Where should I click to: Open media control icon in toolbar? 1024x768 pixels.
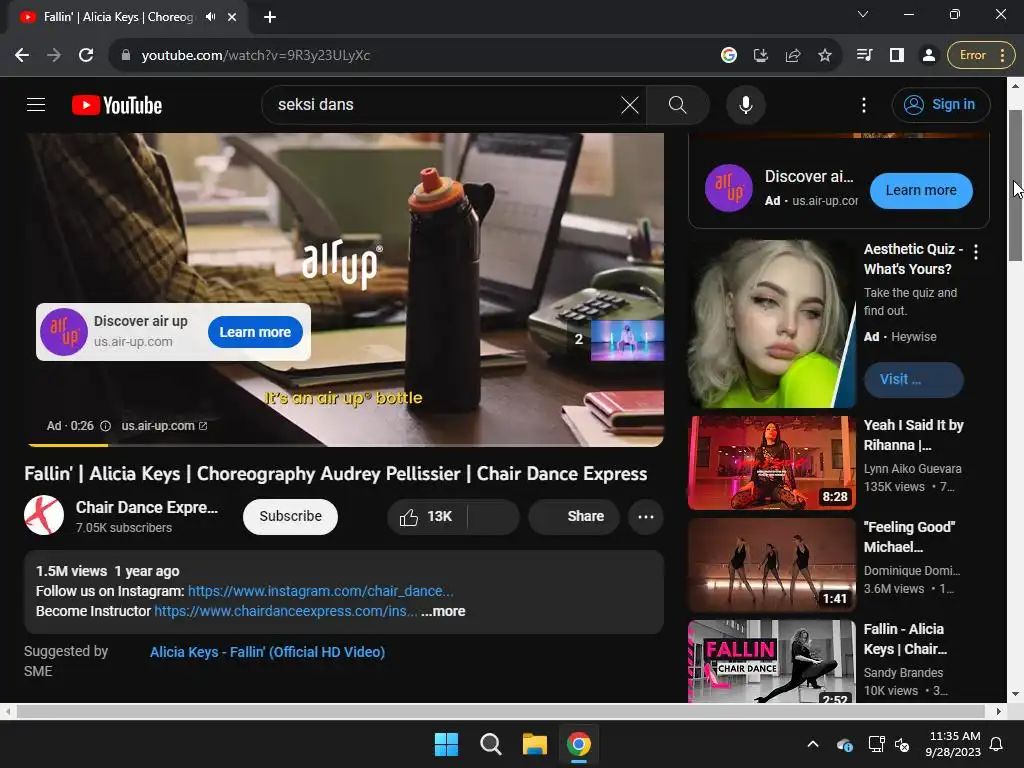864,55
